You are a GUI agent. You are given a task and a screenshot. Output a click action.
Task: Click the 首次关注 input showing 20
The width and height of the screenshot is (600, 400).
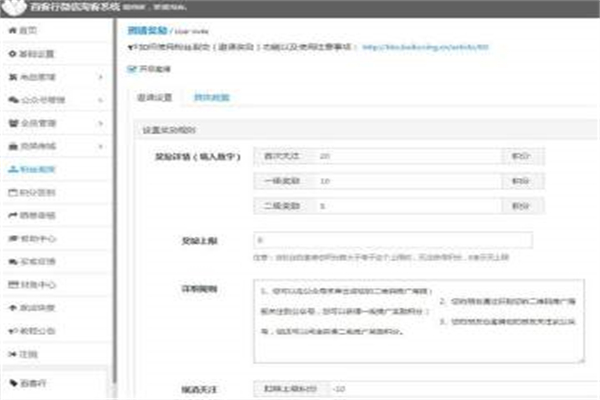click(x=406, y=156)
